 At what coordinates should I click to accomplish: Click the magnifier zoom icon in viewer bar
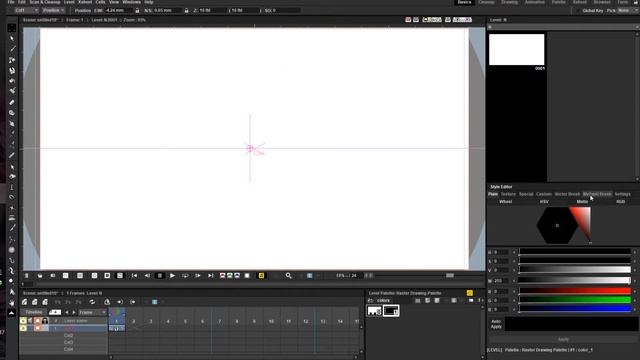click(289, 276)
